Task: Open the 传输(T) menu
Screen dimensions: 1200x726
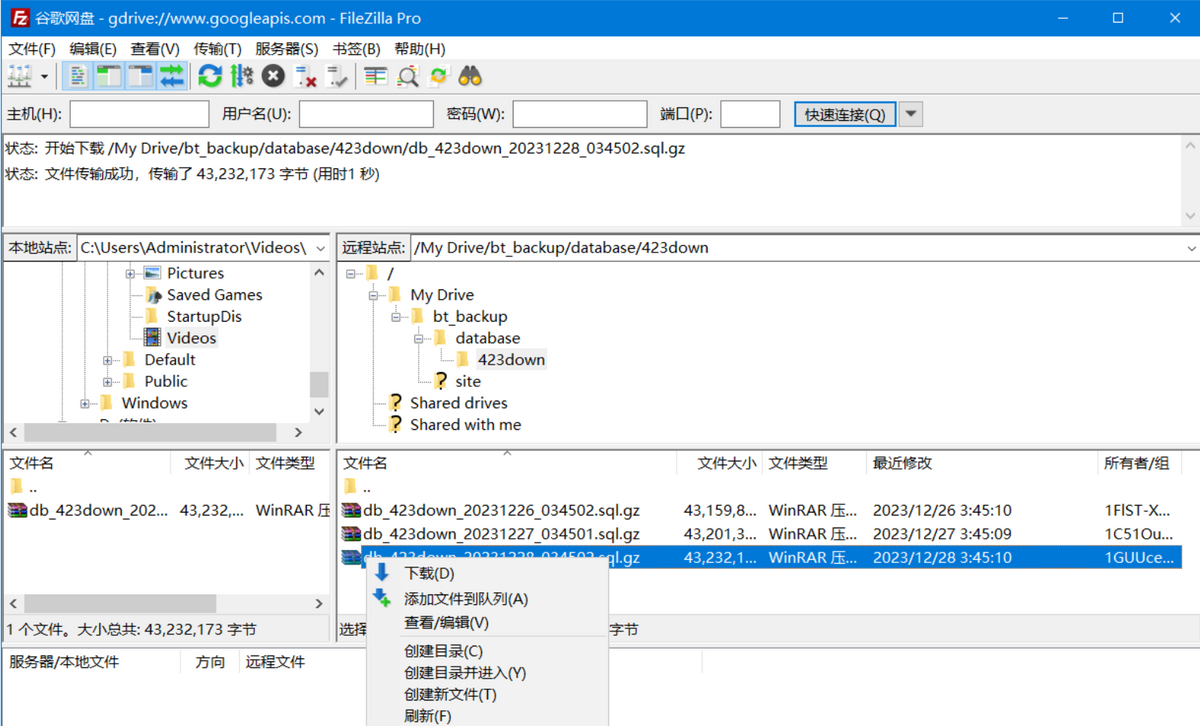Action: click(217, 49)
